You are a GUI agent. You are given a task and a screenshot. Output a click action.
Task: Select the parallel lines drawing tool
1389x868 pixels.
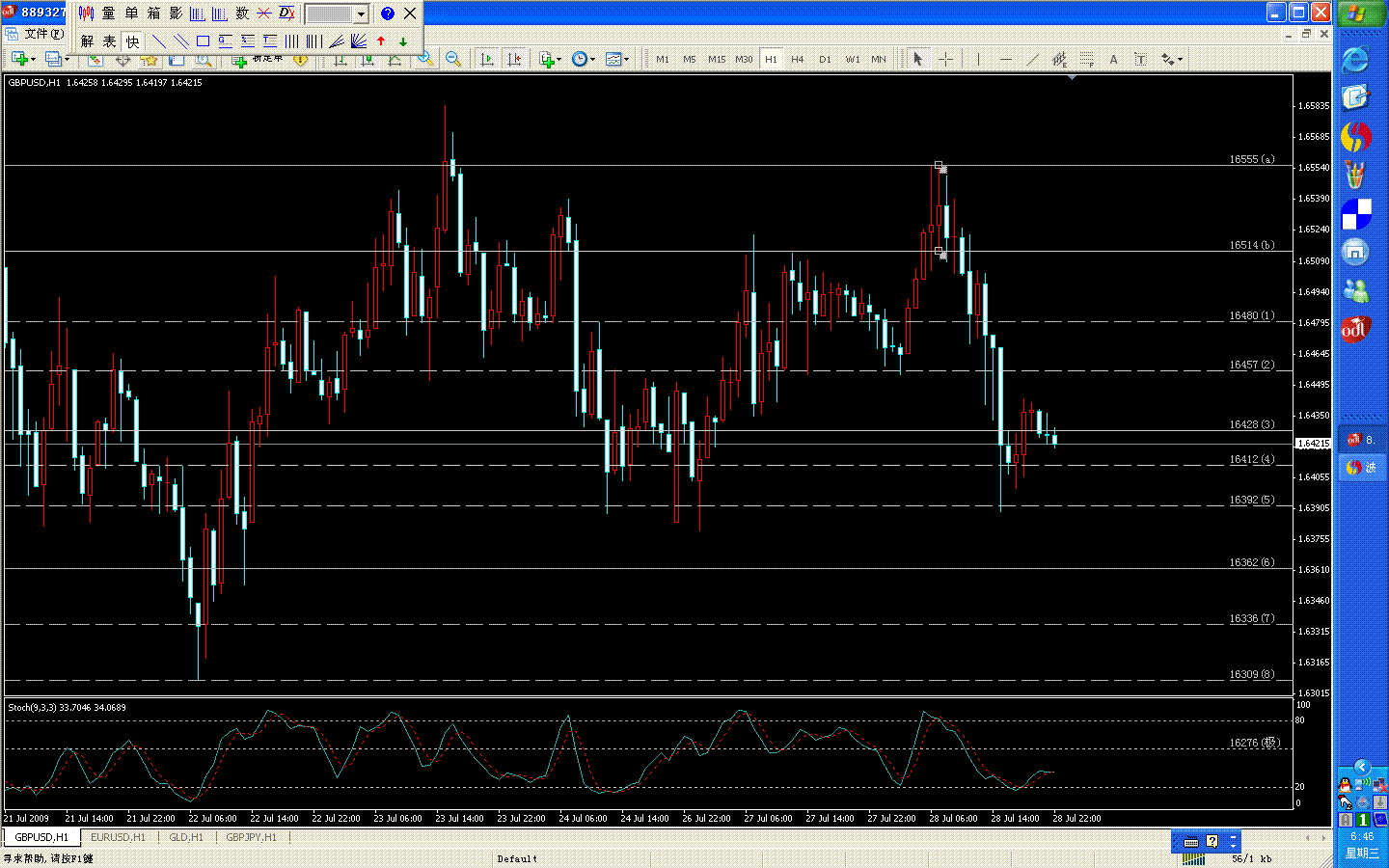180,41
